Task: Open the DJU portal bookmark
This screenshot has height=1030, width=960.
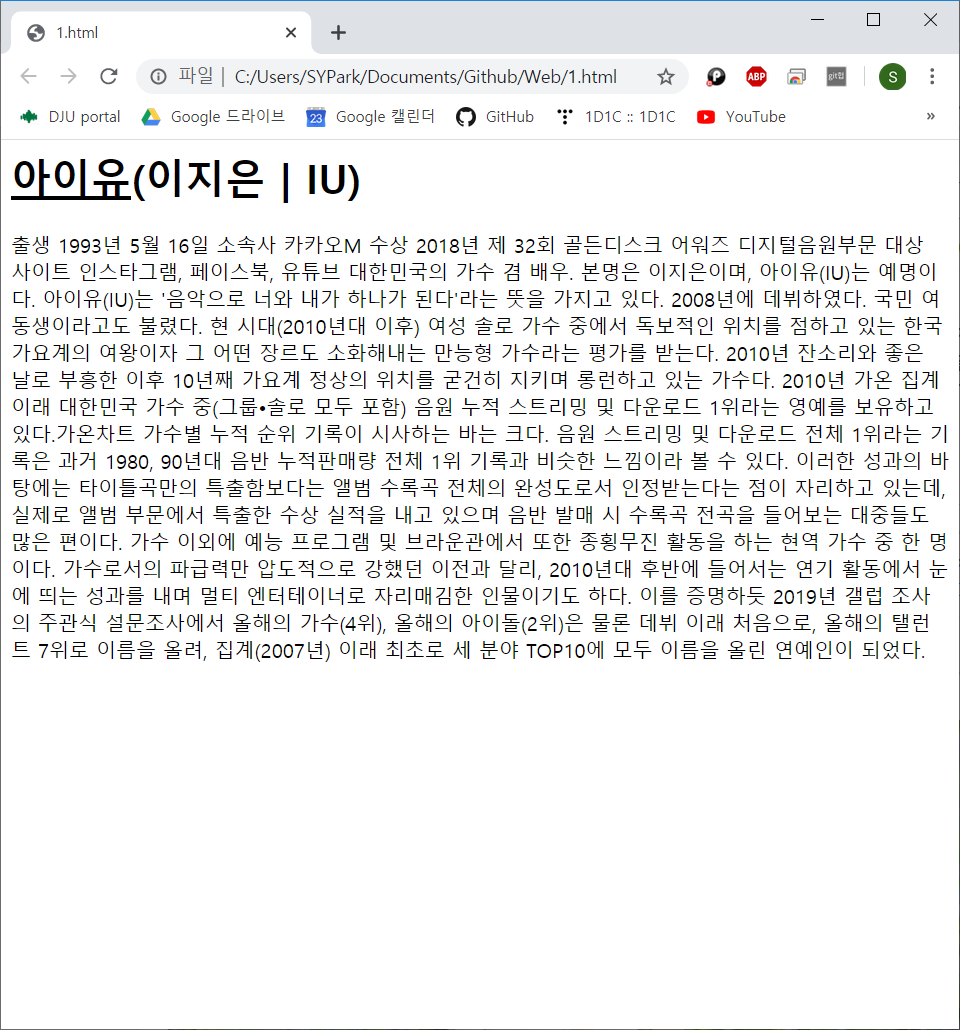Action: click(x=70, y=117)
